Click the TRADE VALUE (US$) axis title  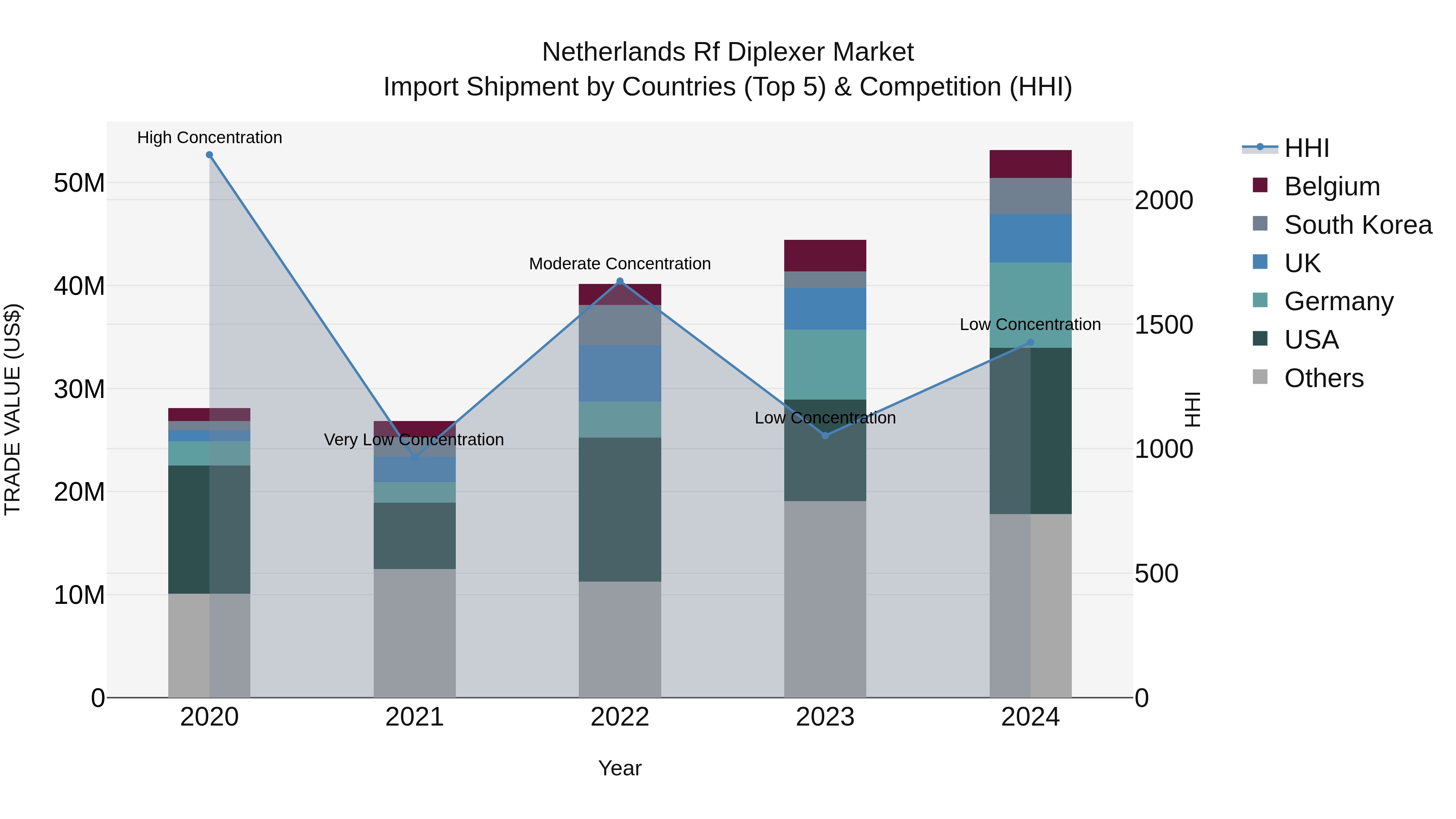click(x=13, y=409)
